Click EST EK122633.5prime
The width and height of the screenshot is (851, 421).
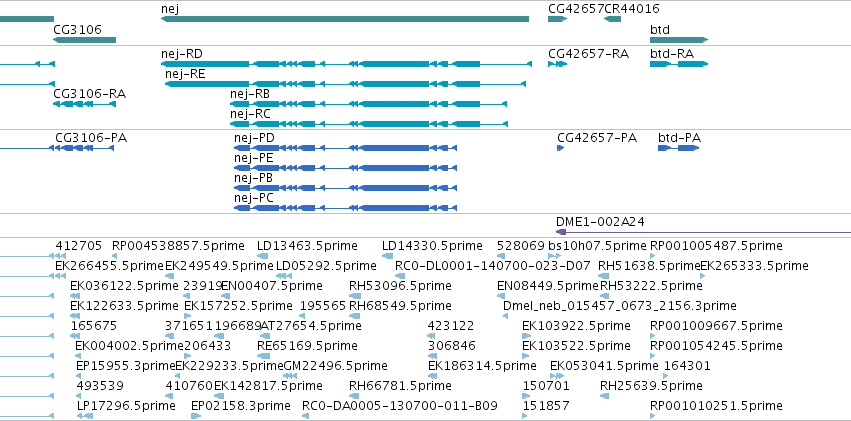pyautogui.click(x=124, y=306)
